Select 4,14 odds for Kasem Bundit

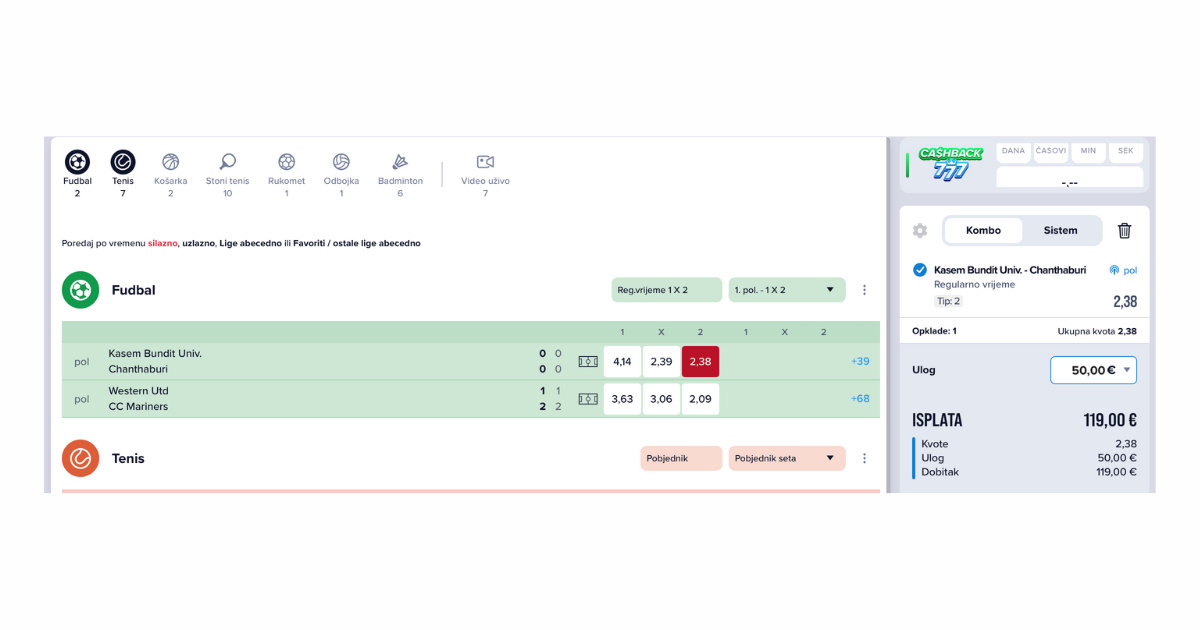(622, 362)
